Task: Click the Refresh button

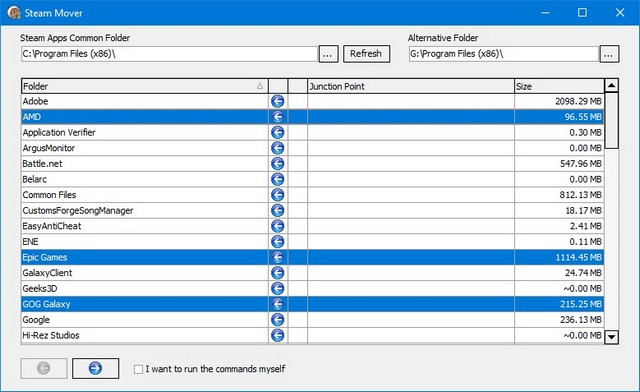Action: 366,54
